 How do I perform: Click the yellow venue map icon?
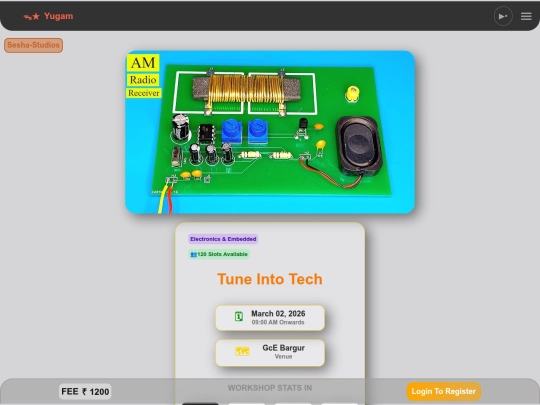(x=242, y=351)
